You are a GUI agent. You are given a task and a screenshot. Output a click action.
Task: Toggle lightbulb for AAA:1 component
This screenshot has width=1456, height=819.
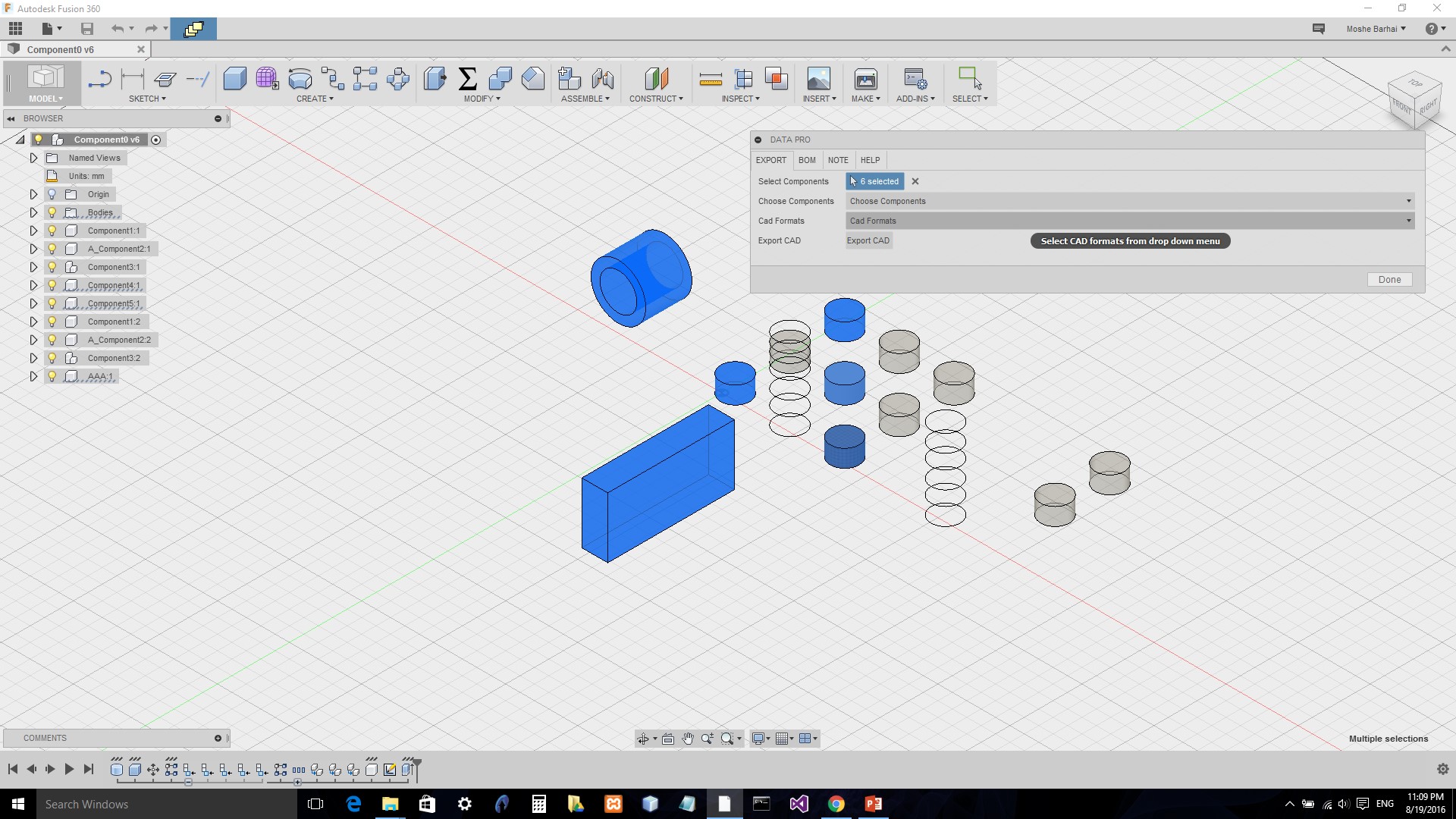point(52,376)
